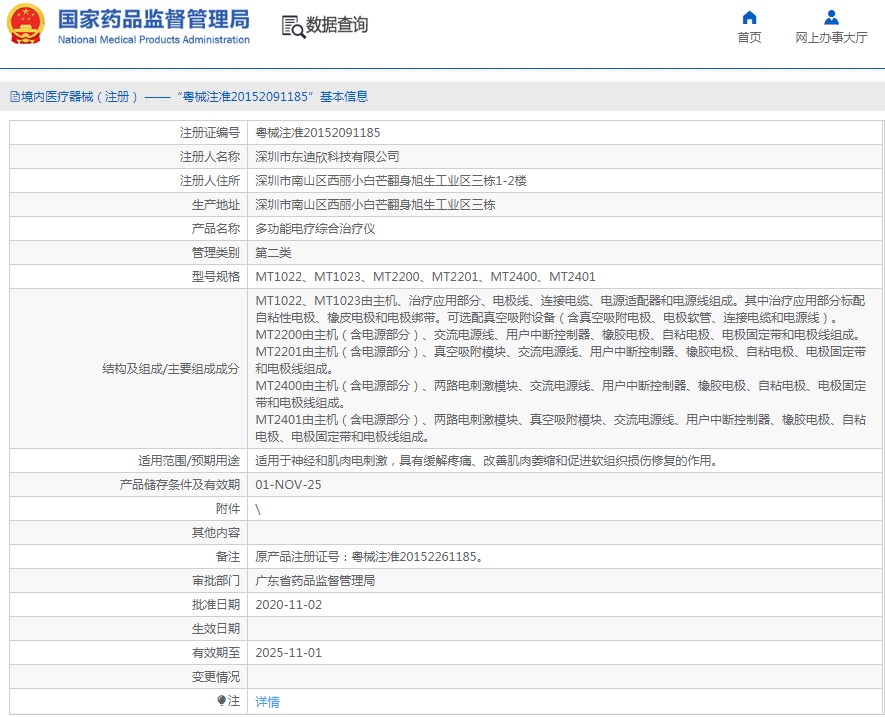The image size is (885, 717).
Task: Click National Medical Products Administration English text
Action: (153, 40)
